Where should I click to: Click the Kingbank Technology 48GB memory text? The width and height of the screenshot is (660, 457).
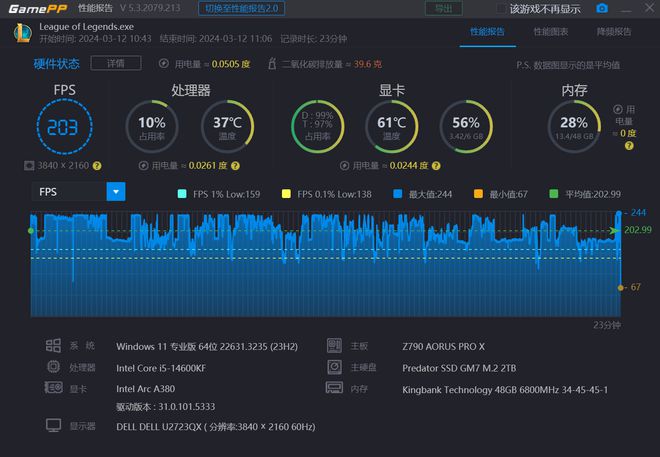pos(505,390)
